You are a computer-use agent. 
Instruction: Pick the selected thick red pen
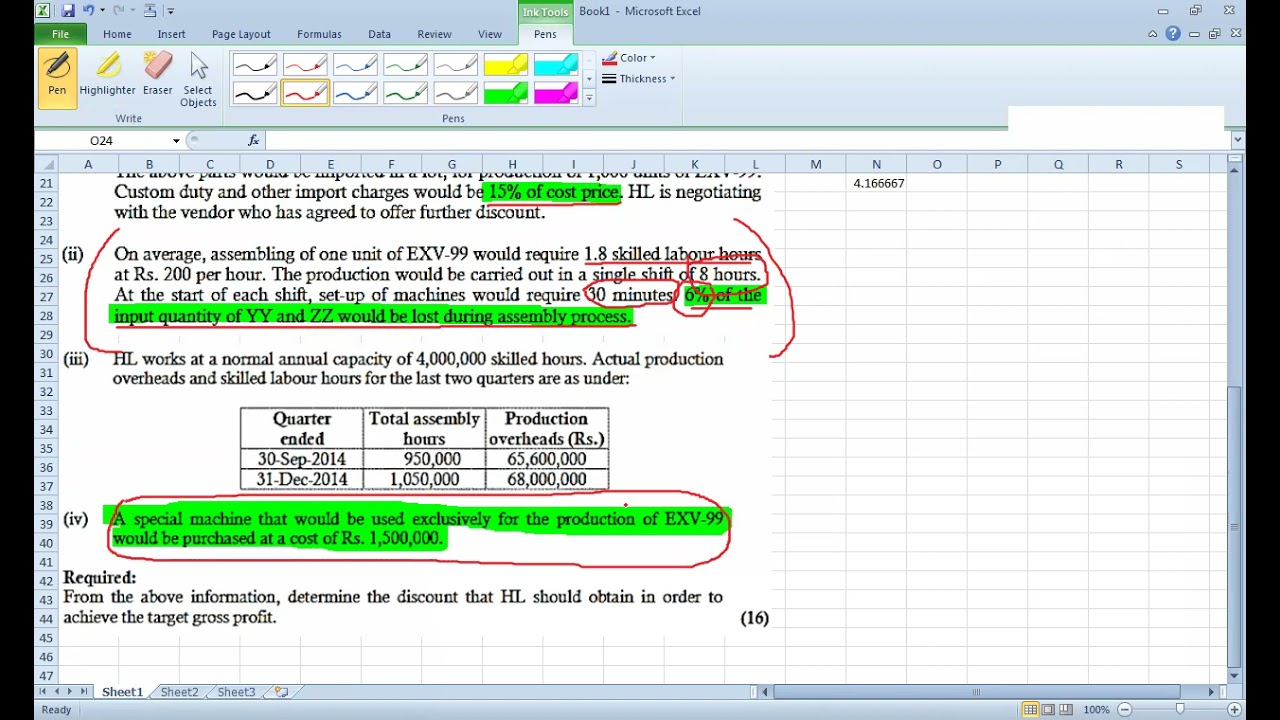[304, 93]
